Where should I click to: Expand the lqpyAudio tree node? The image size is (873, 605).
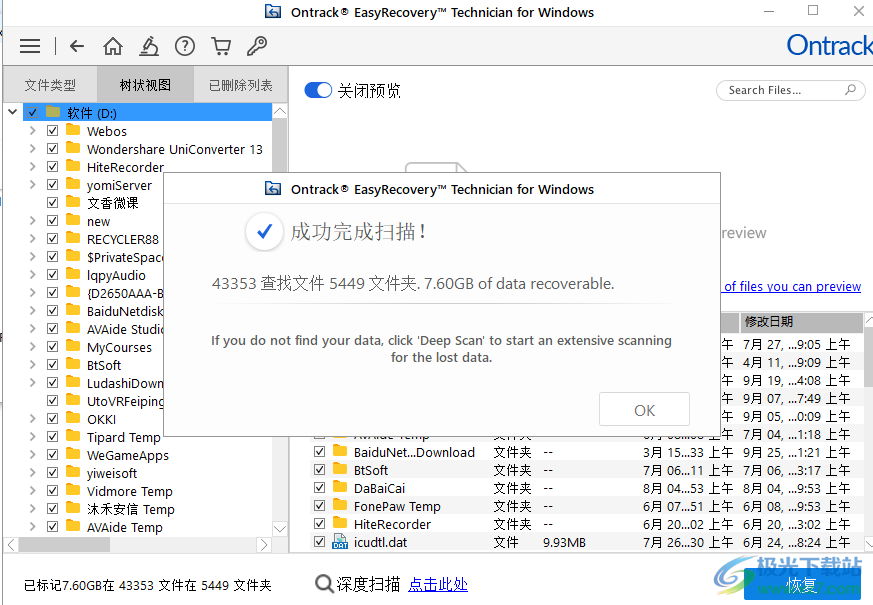tap(32, 275)
